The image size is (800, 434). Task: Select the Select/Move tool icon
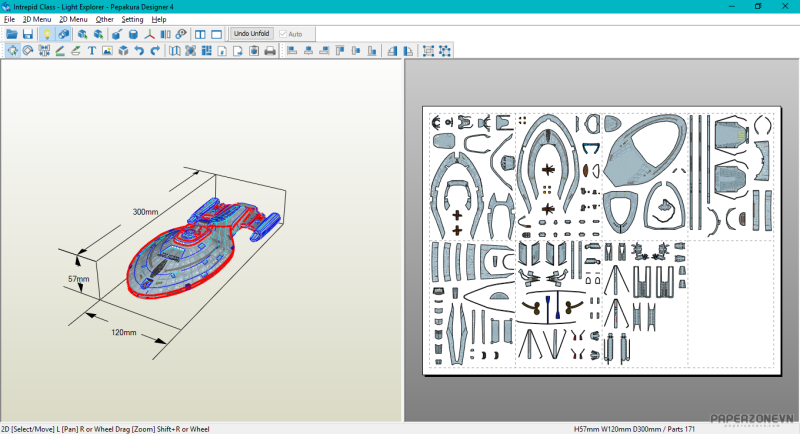[12, 50]
